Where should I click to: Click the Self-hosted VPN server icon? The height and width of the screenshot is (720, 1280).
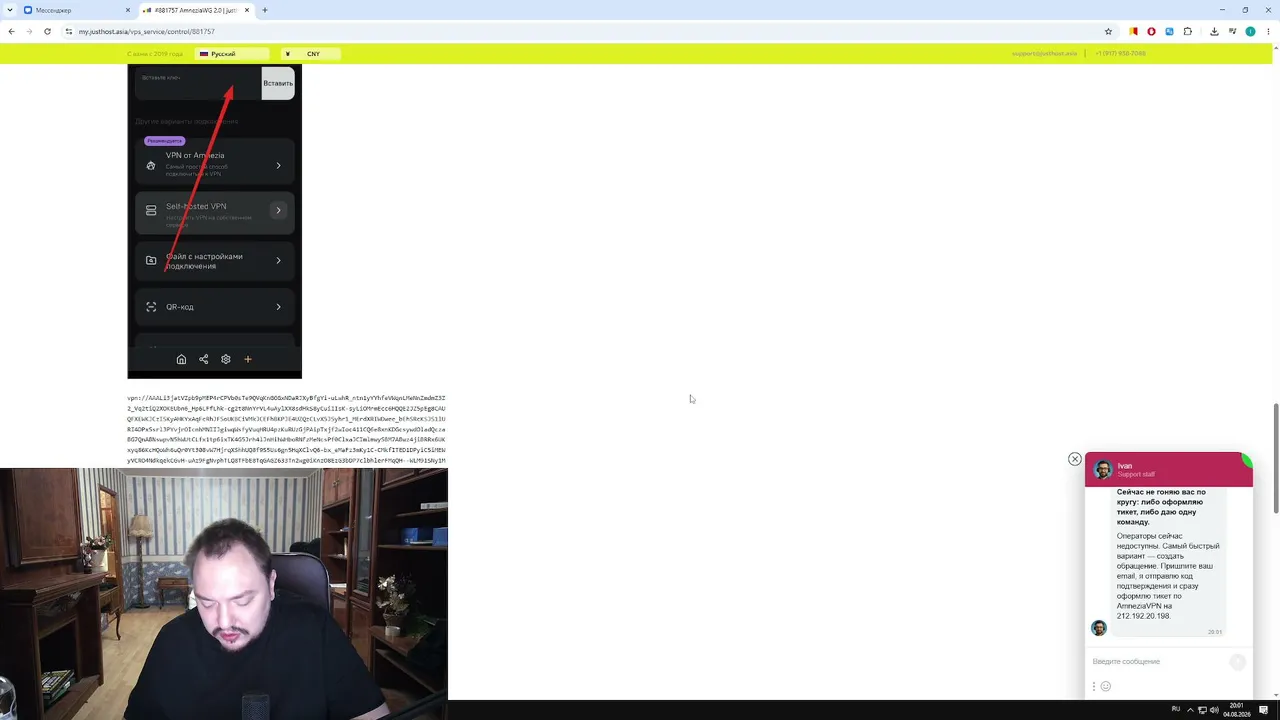(151, 210)
